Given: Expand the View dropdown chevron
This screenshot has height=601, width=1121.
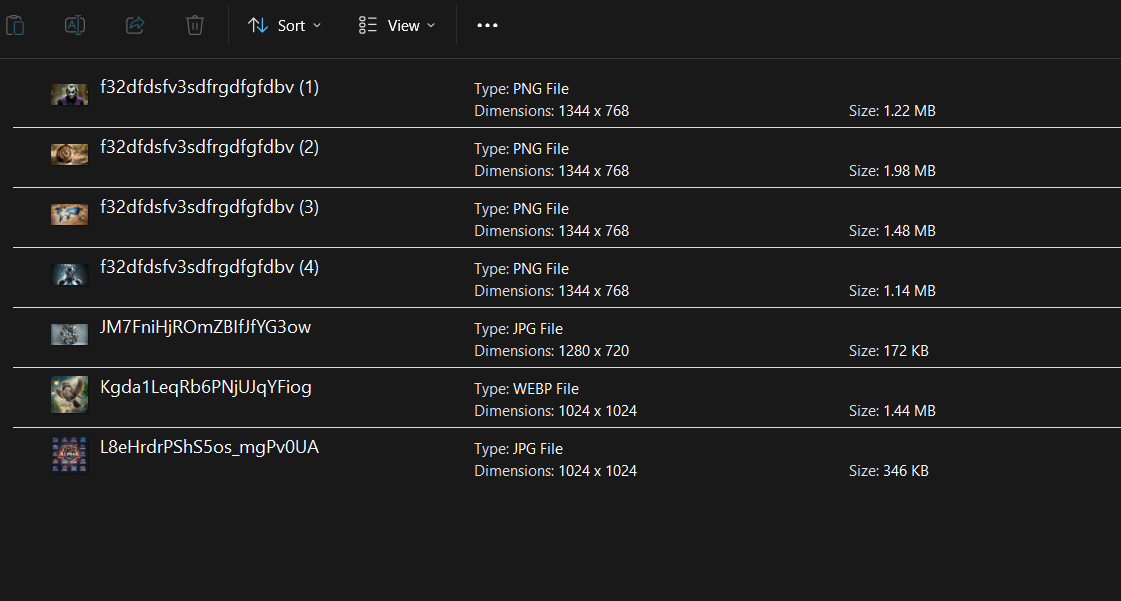Looking at the screenshot, I should pos(430,26).
